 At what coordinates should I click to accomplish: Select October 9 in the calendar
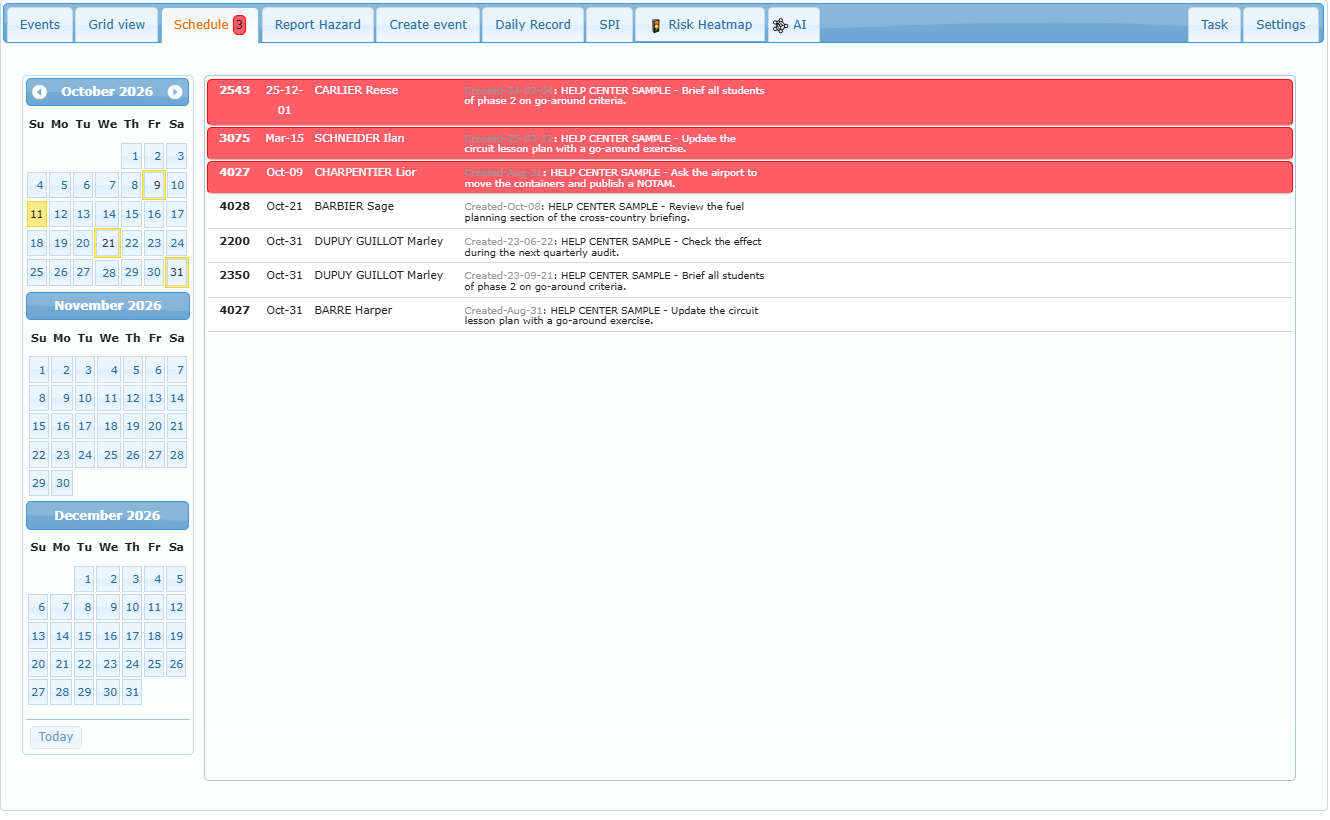coord(154,185)
